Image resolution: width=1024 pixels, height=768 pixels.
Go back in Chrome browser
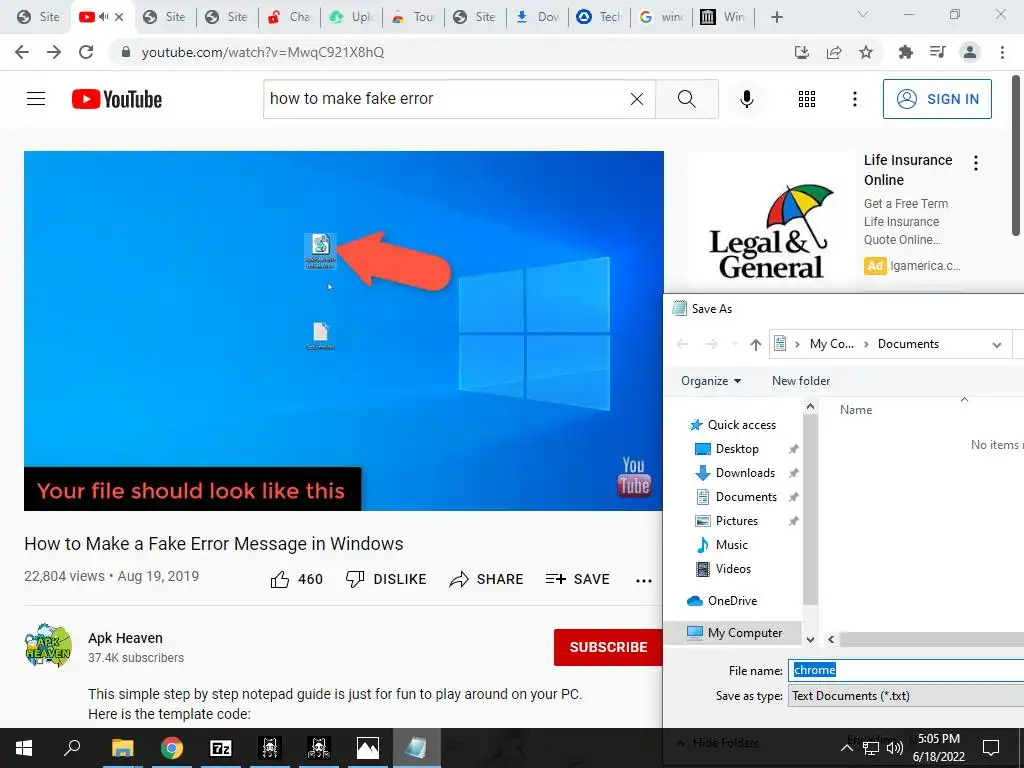click(x=22, y=52)
